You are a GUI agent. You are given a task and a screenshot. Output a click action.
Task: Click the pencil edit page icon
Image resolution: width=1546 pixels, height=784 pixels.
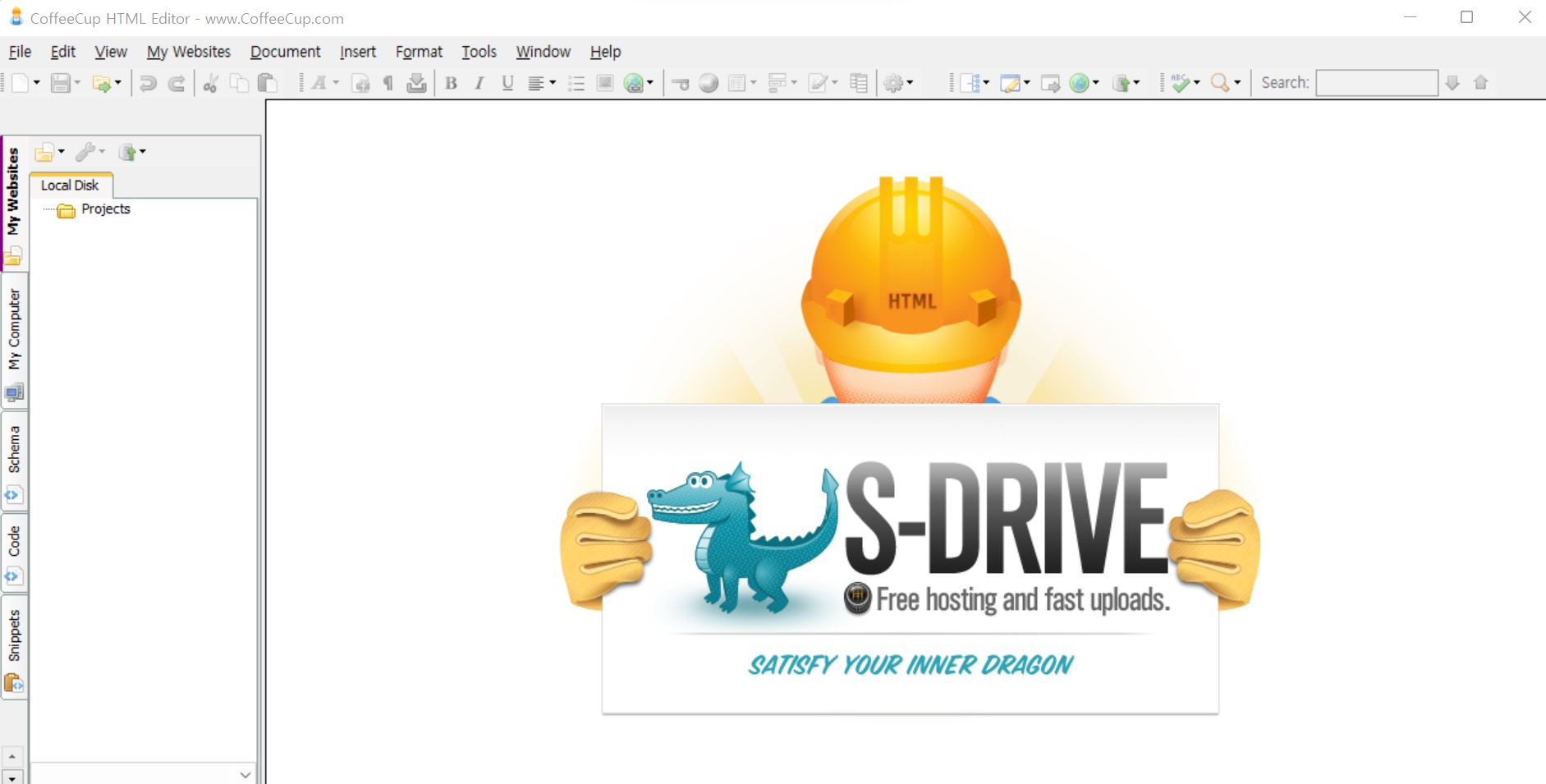818,83
